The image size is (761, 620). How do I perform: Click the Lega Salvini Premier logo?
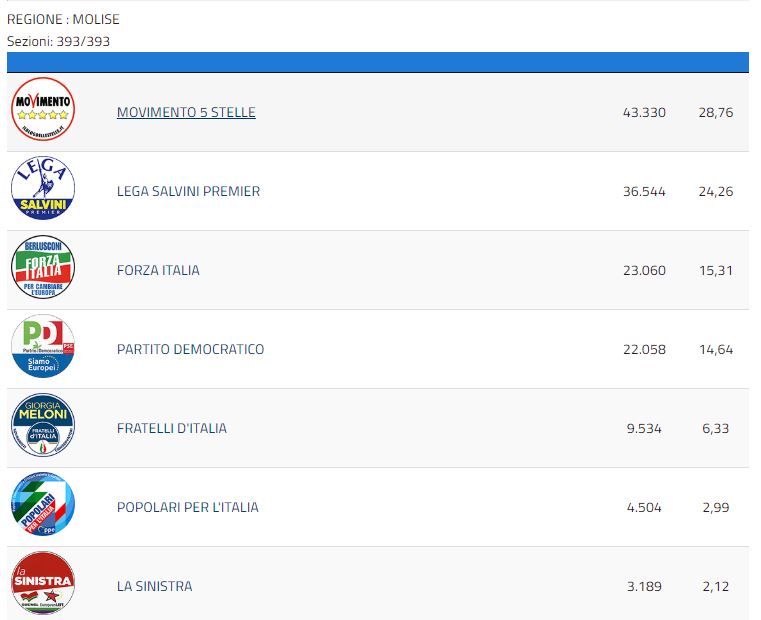click(43, 188)
